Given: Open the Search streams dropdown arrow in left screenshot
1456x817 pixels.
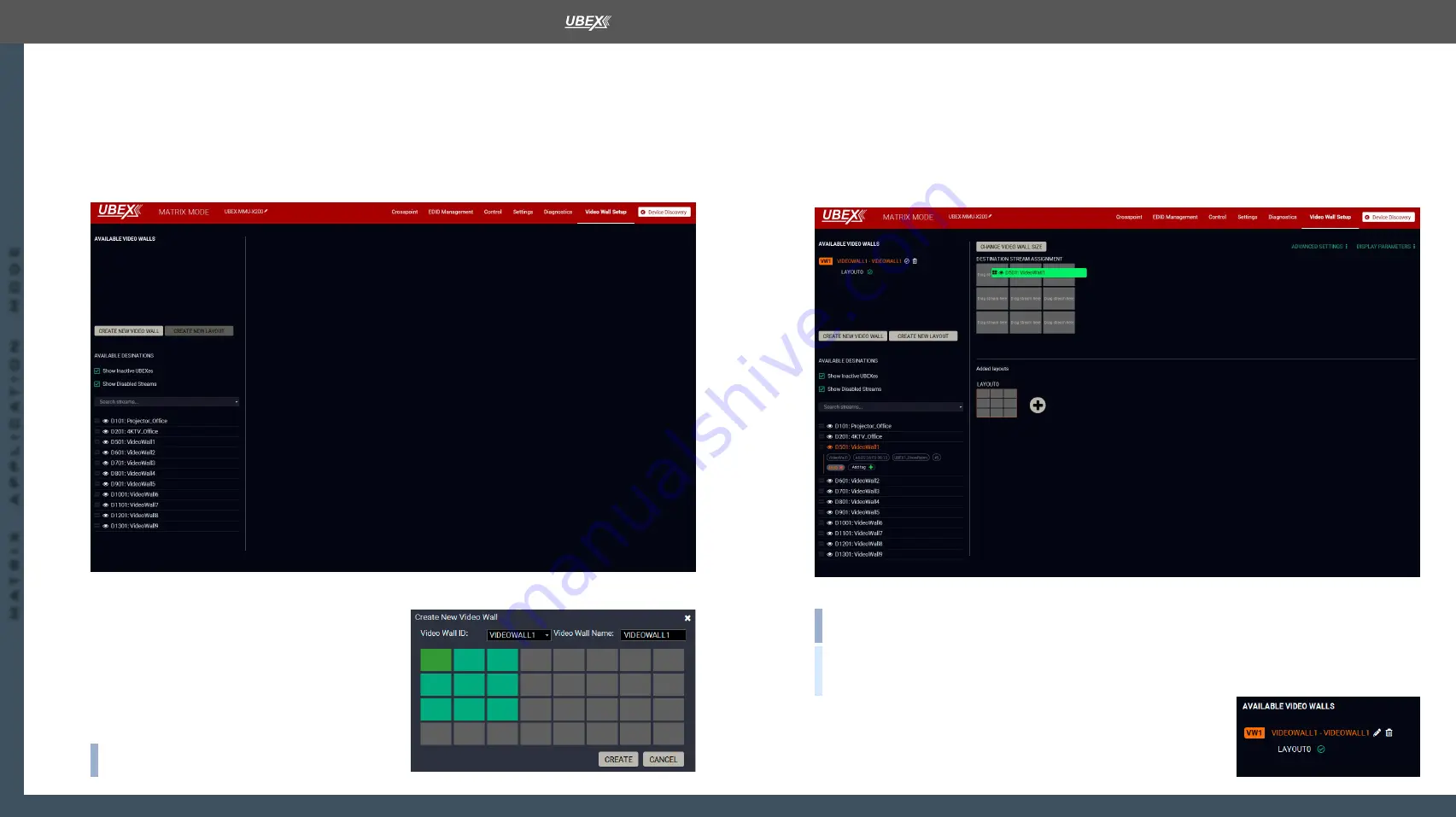Looking at the screenshot, I should 237,402.
